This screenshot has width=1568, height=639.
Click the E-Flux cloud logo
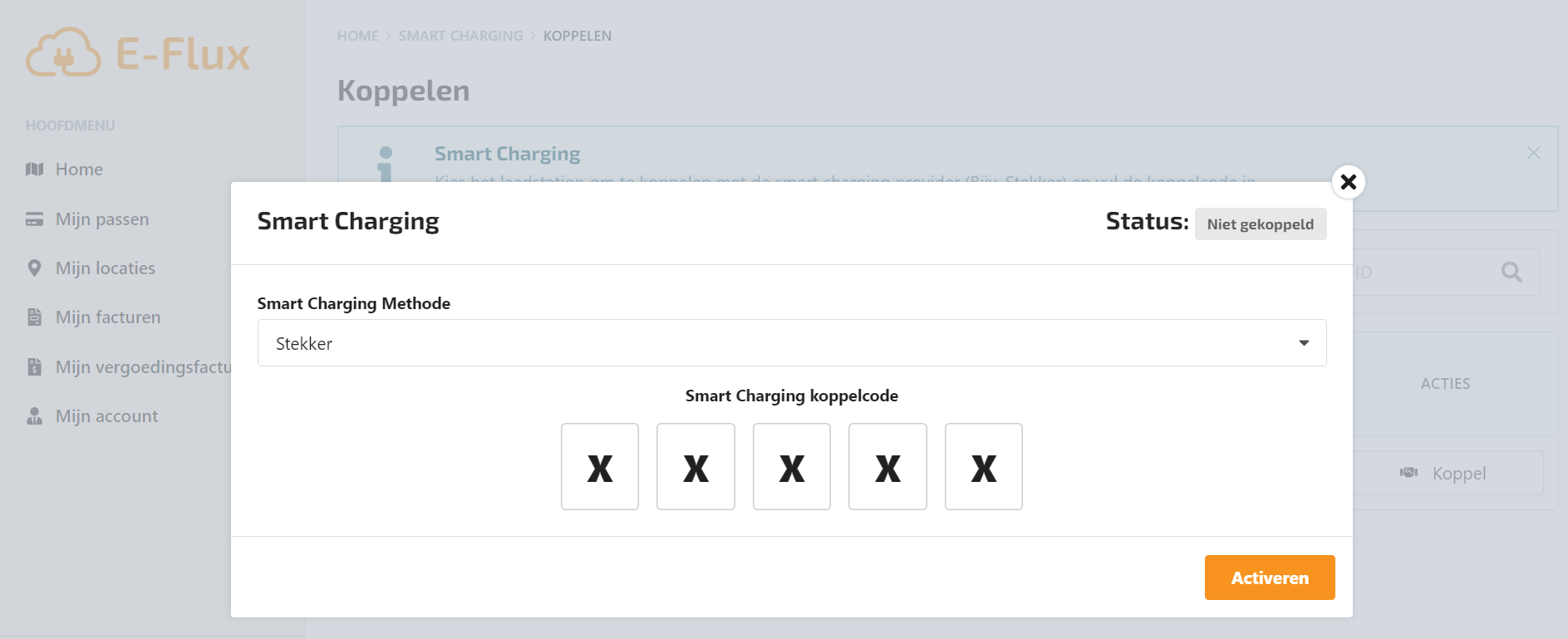[63, 53]
